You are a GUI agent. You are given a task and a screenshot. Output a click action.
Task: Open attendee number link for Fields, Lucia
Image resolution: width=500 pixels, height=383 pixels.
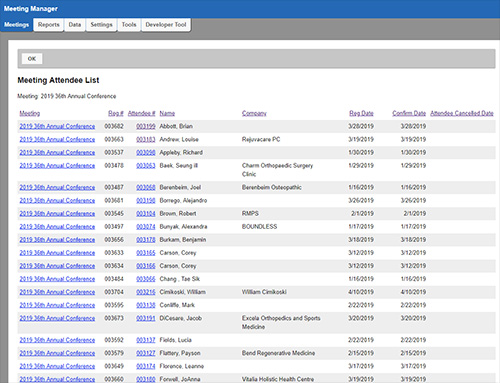coord(146,340)
